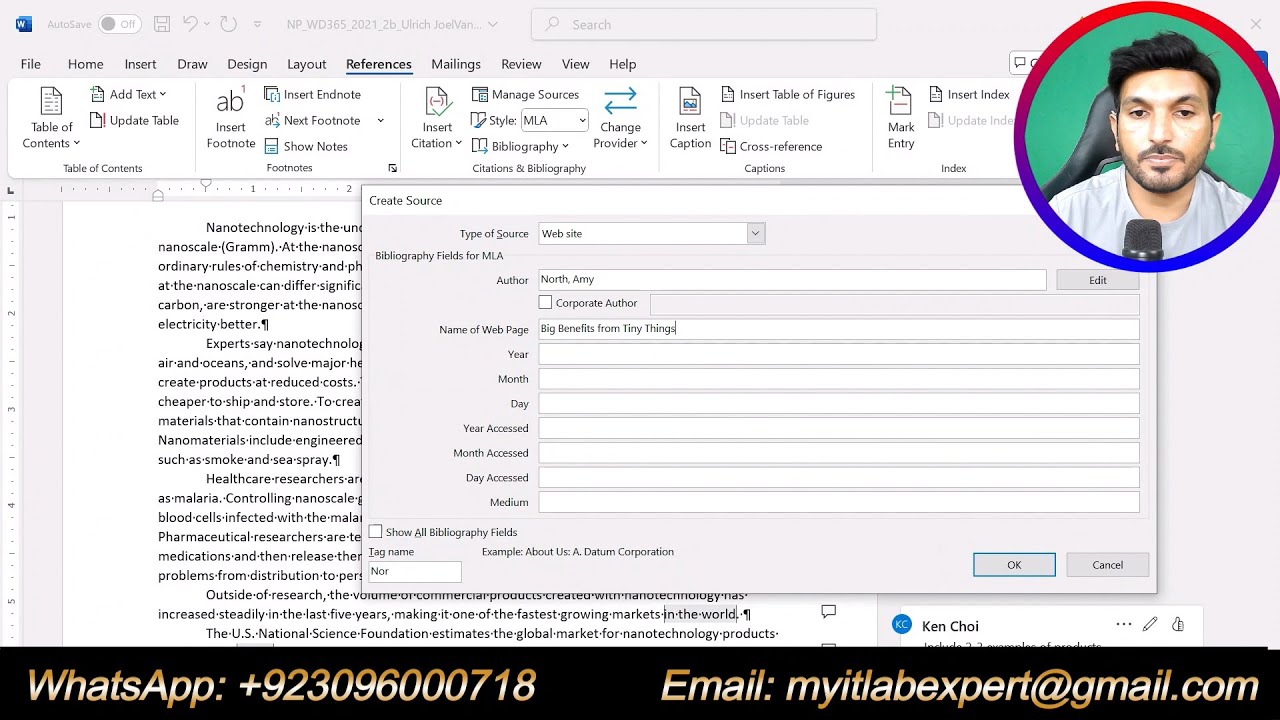This screenshot has width=1280, height=720.
Task: Open the File tab
Action: point(31,64)
